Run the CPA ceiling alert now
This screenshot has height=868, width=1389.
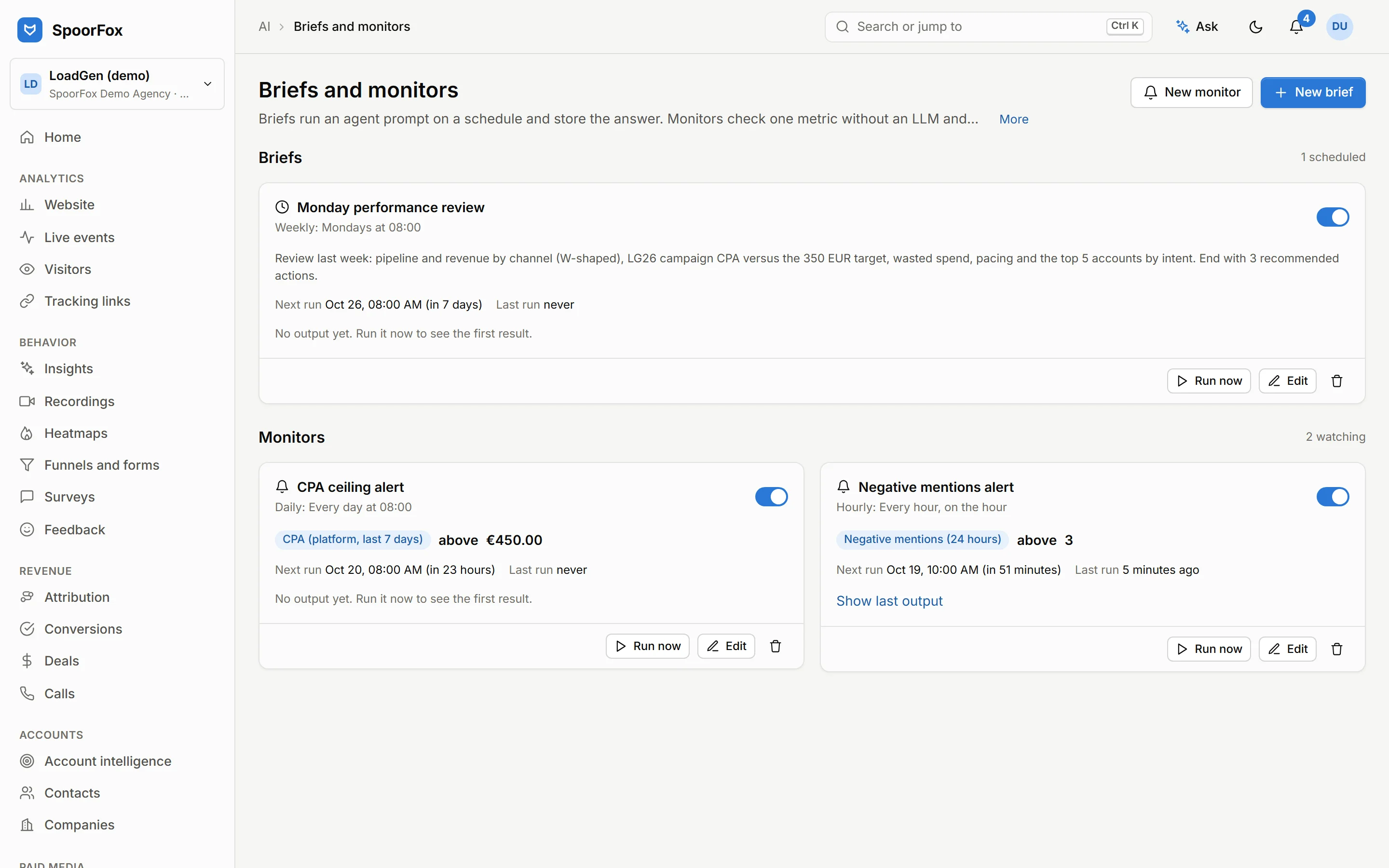(647, 646)
